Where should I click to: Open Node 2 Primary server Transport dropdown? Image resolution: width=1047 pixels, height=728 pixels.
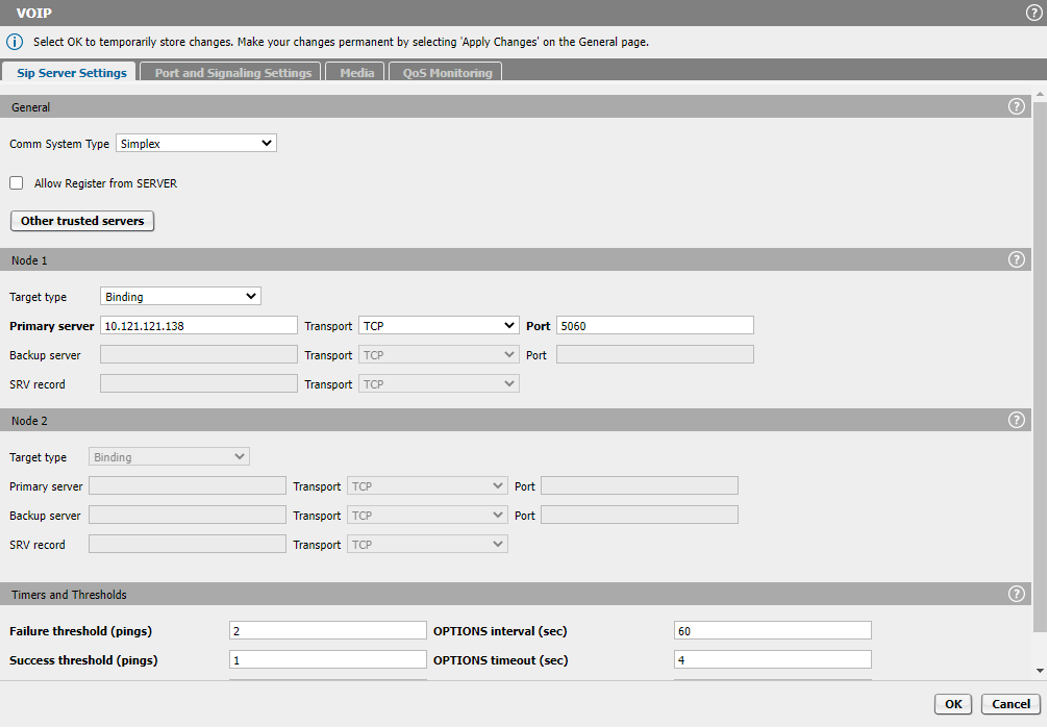pyautogui.click(x=427, y=486)
